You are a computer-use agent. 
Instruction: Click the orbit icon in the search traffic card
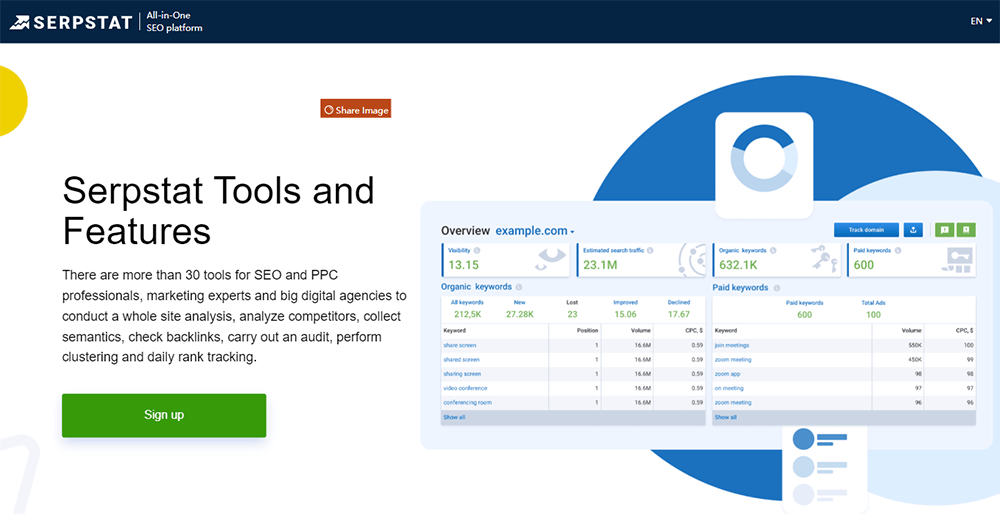tap(691, 260)
